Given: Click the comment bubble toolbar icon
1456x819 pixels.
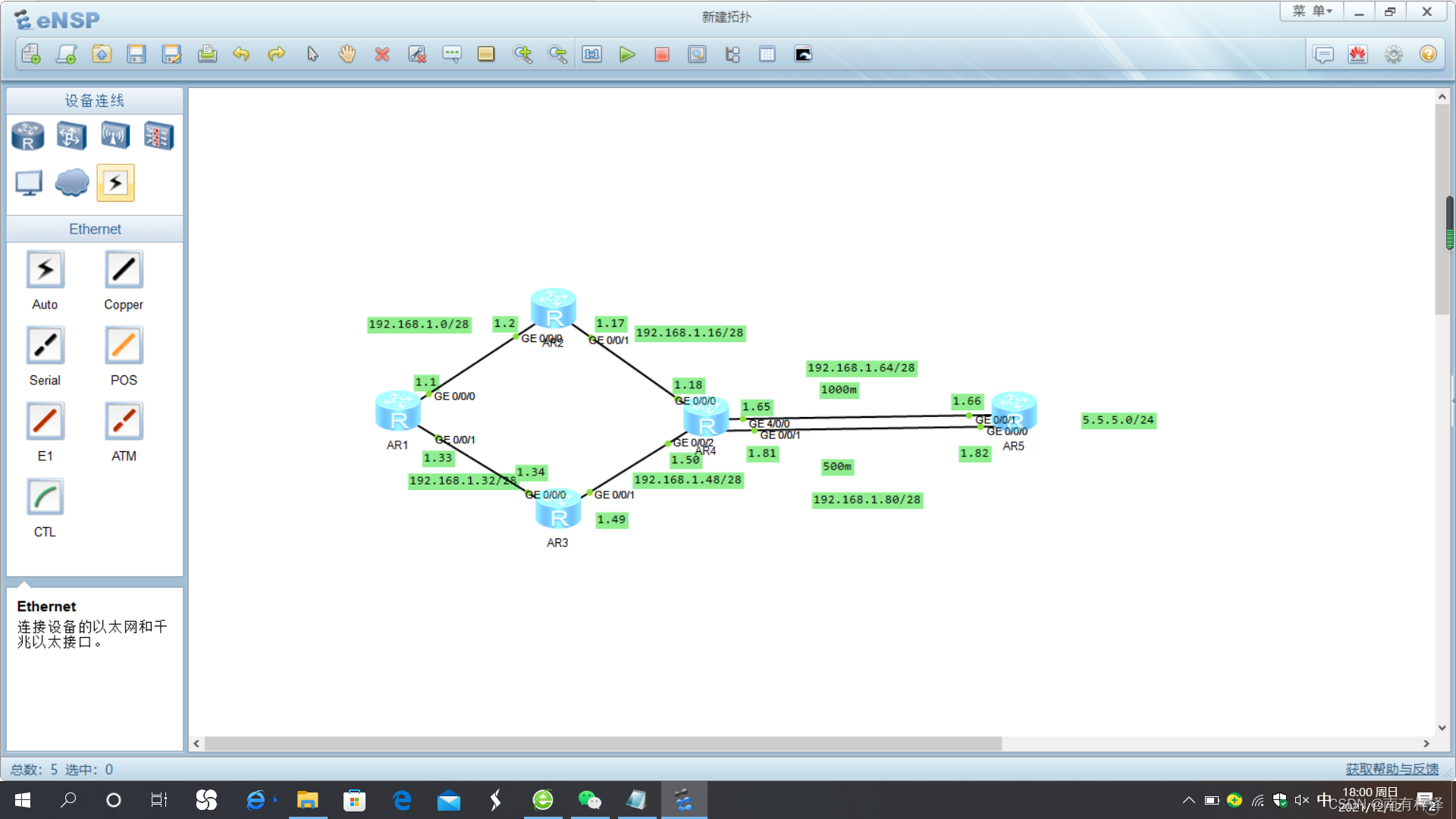Looking at the screenshot, I should pos(1323,54).
